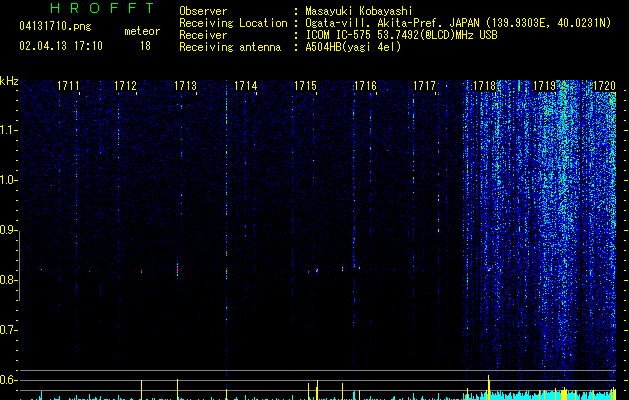Click the 1720 time marker
The height and width of the screenshot is (400, 629).
604,86
